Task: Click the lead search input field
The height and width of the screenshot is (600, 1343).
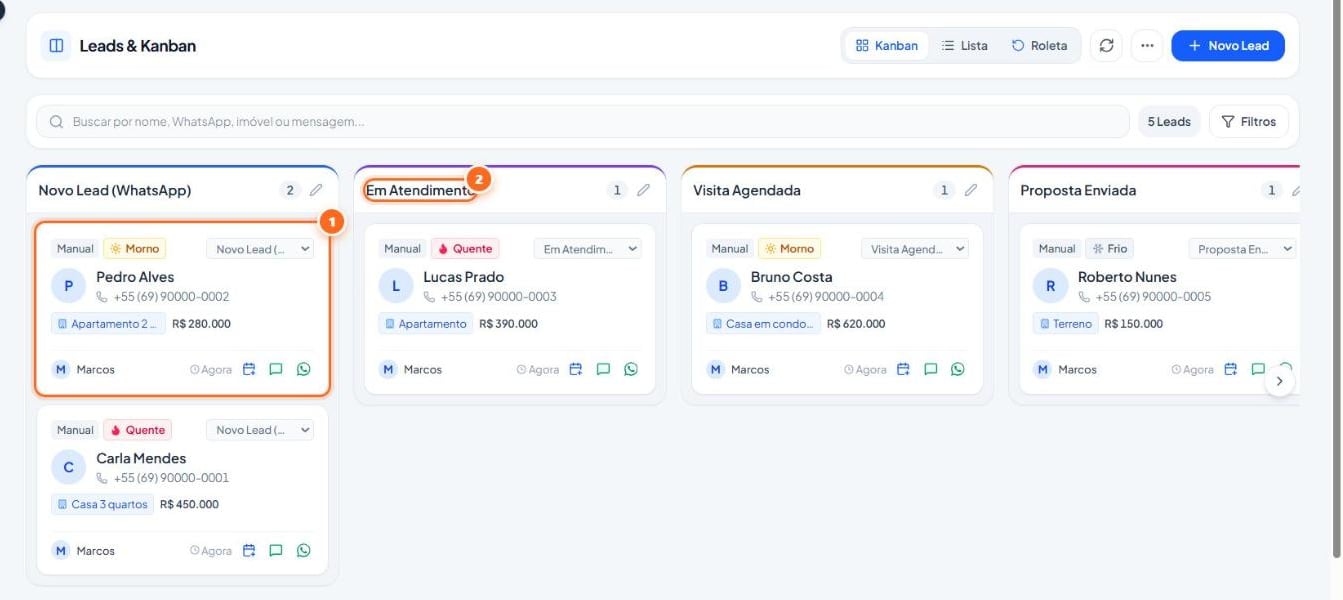Action: (x=583, y=122)
